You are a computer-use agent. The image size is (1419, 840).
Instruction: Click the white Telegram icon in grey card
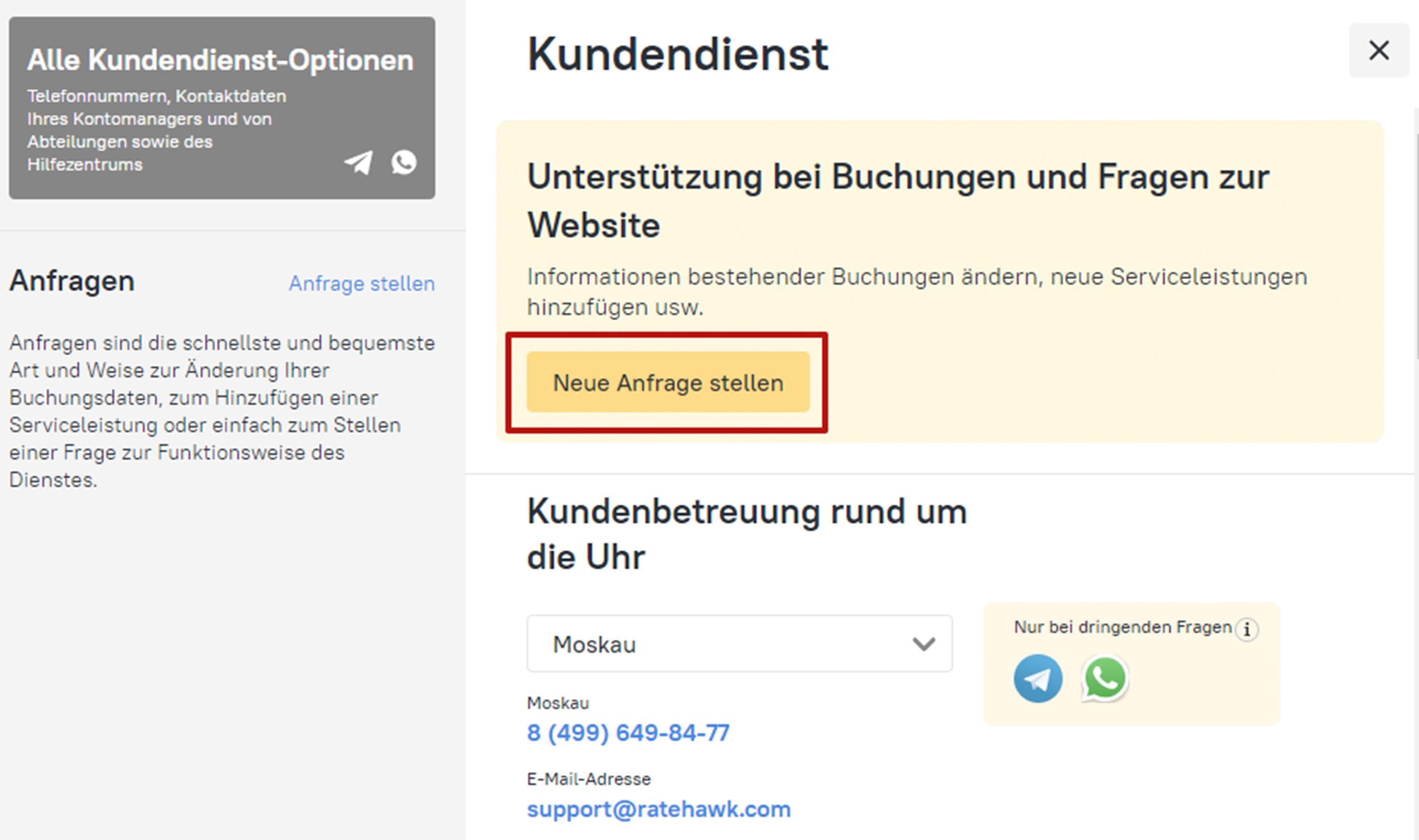(358, 162)
